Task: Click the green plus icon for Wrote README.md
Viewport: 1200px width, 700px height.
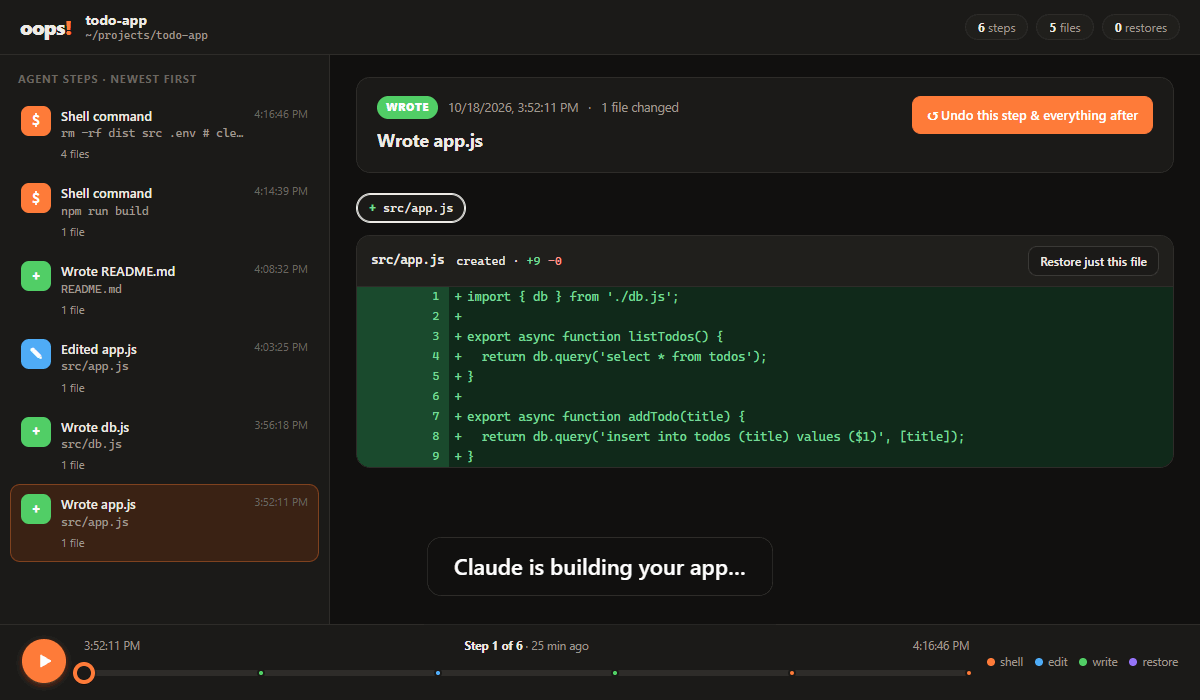Action: tap(36, 276)
